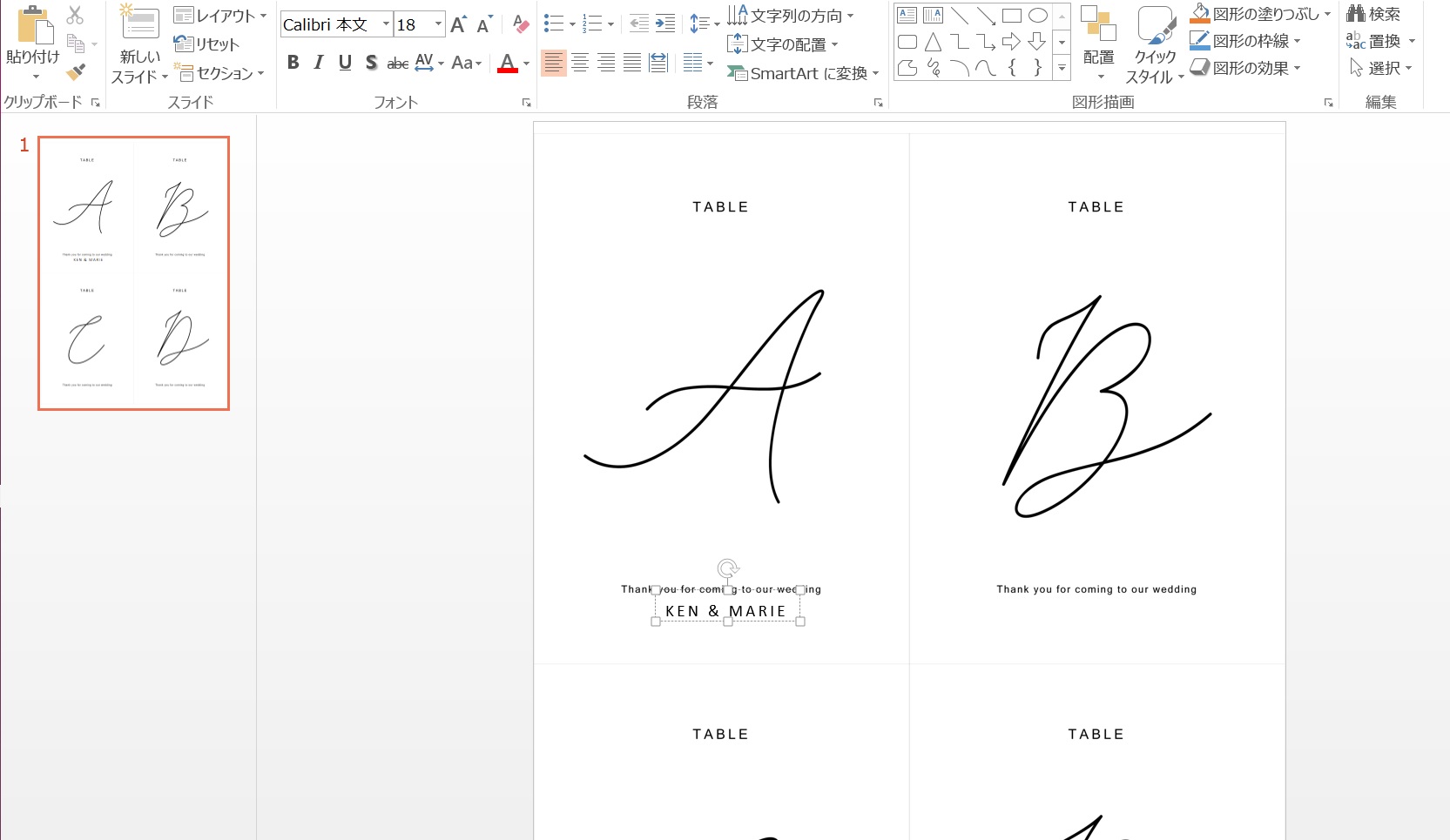Select the Oval shape in shapes gallery
The image size is (1450, 840).
coord(1037,16)
